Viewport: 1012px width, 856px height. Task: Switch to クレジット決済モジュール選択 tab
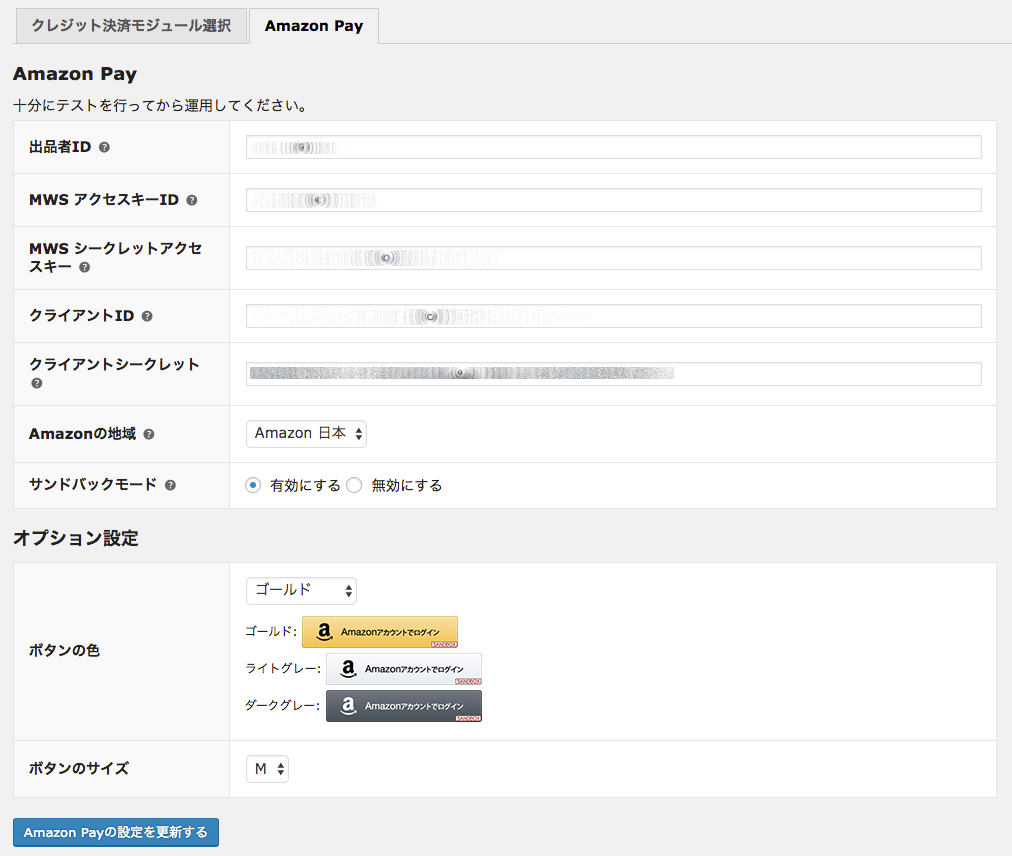pyautogui.click(x=131, y=26)
